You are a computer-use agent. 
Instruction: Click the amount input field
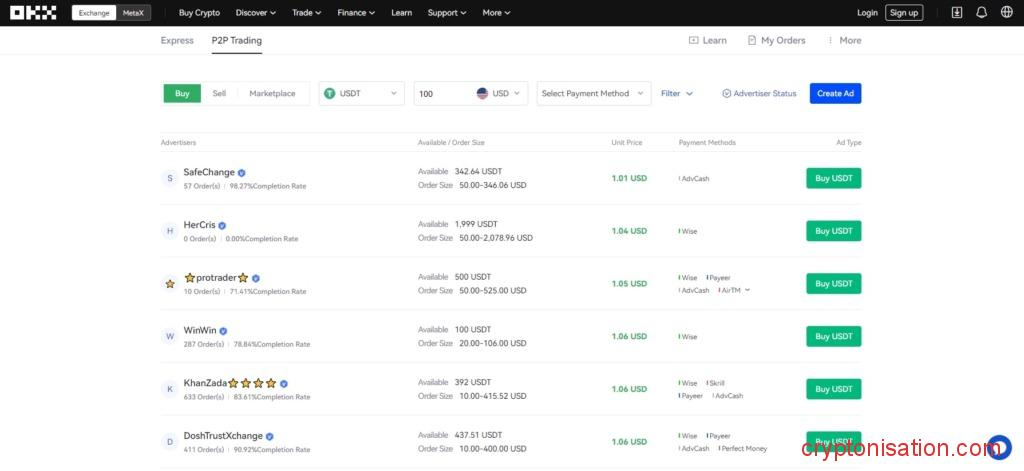[x=442, y=93]
